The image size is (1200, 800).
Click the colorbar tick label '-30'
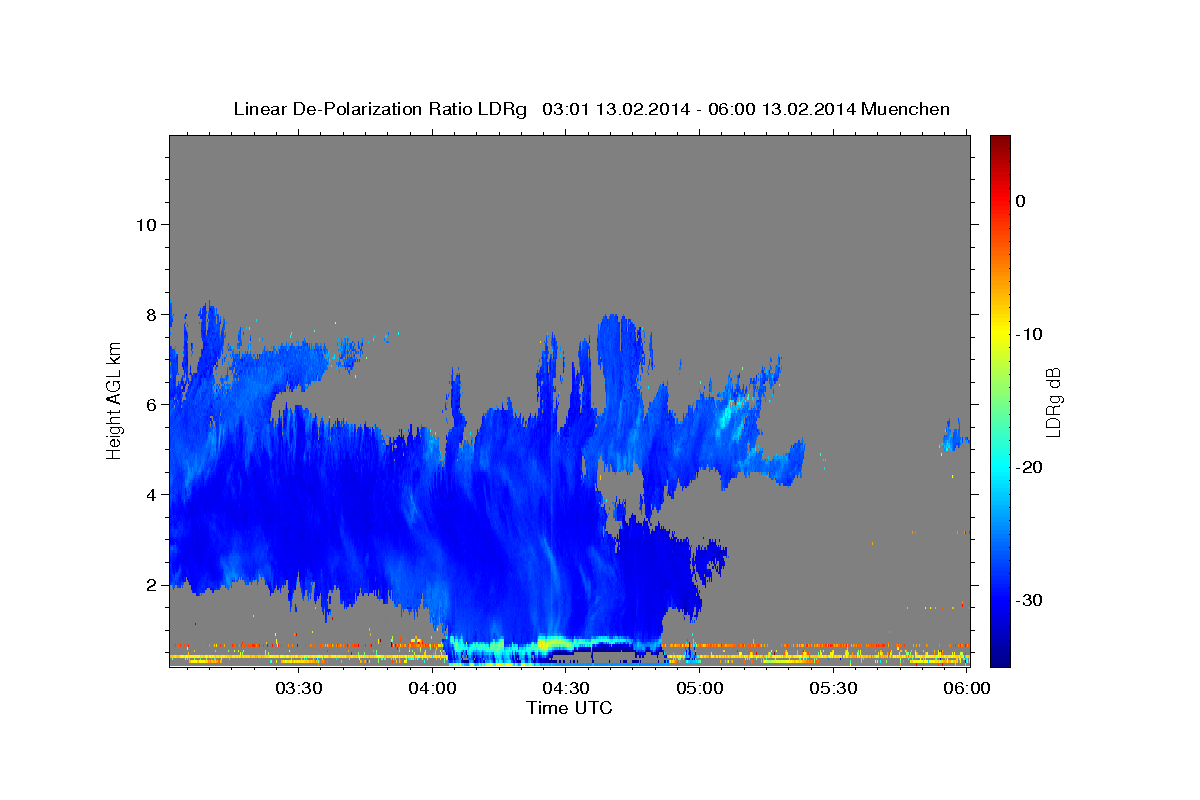[x=1031, y=600]
